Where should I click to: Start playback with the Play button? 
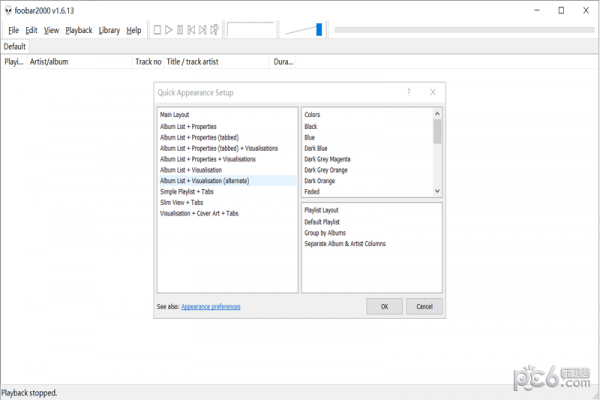pos(168,30)
